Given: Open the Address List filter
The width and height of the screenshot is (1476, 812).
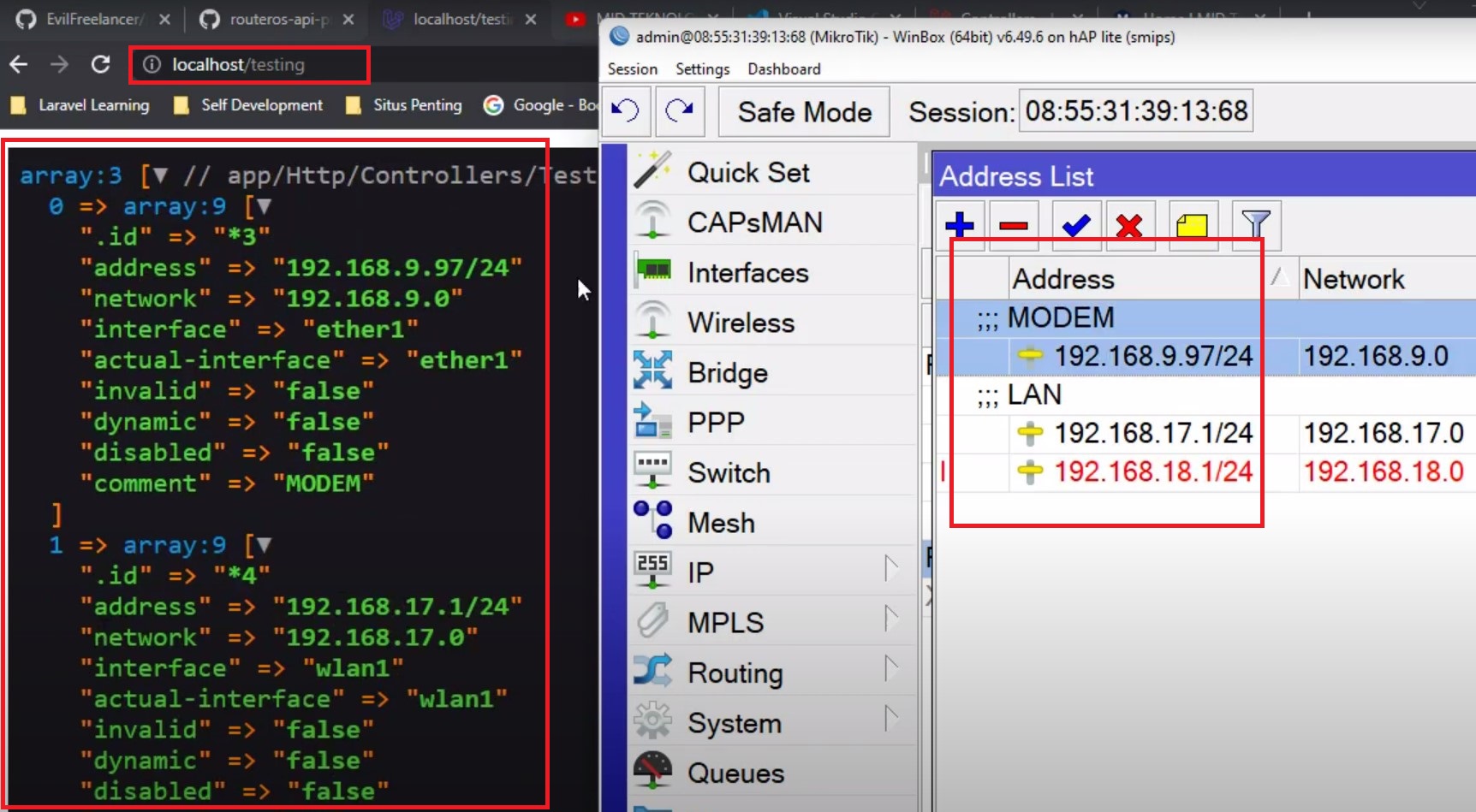Looking at the screenshot, I should tap(1256, 225).
